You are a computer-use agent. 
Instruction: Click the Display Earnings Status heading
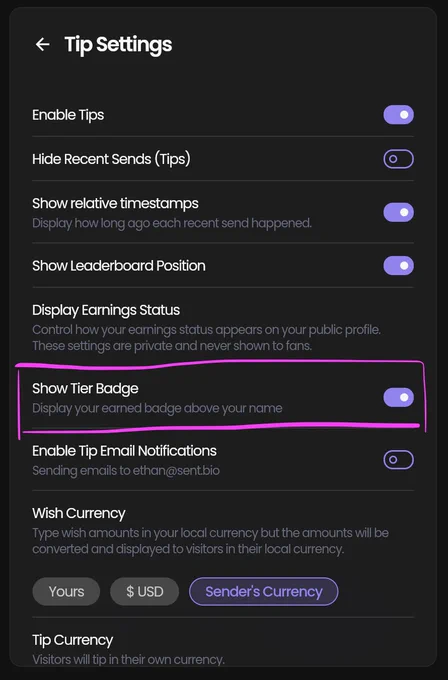point(106,310)
